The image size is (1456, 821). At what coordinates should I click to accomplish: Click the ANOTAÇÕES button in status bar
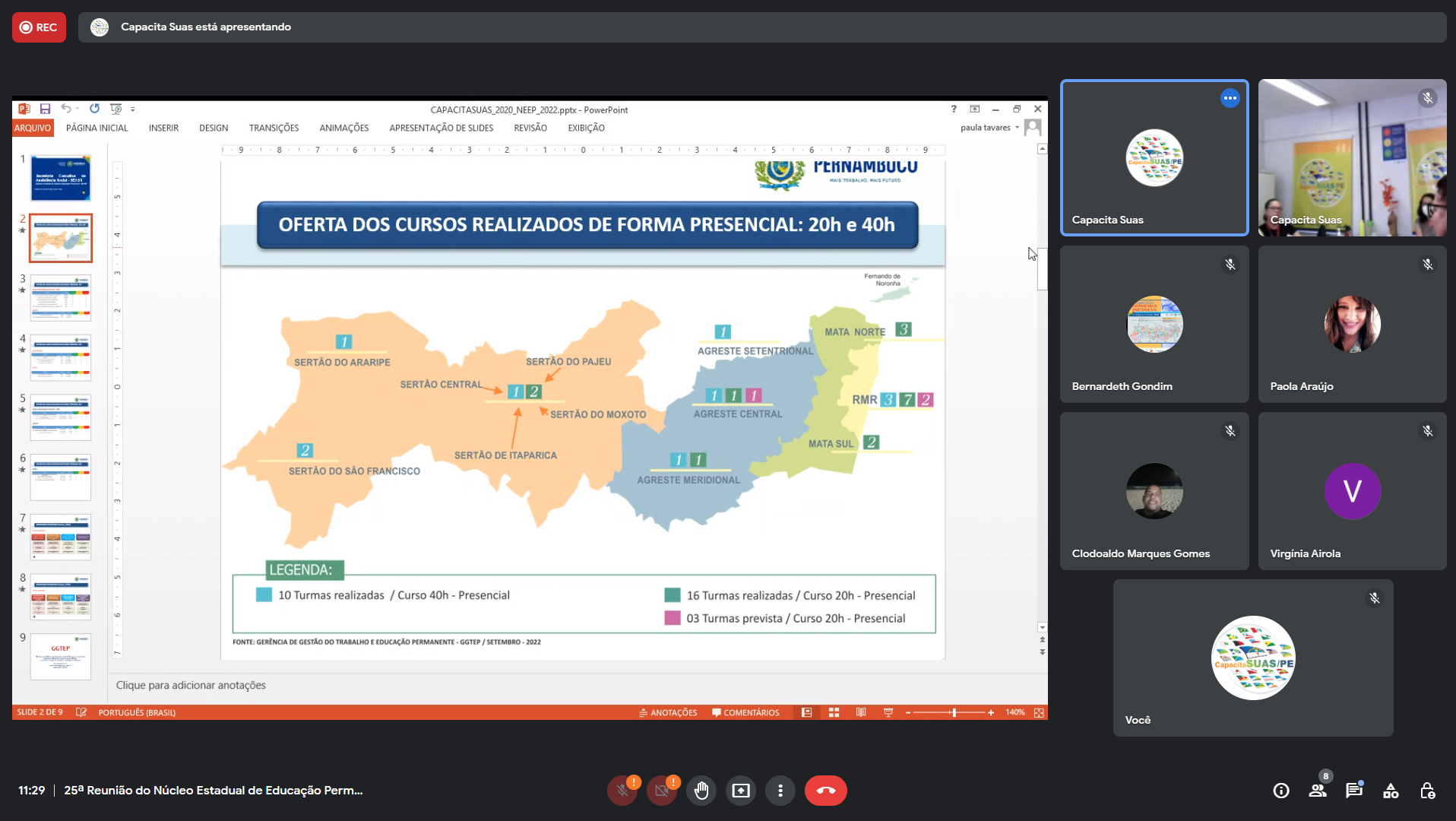668,713
